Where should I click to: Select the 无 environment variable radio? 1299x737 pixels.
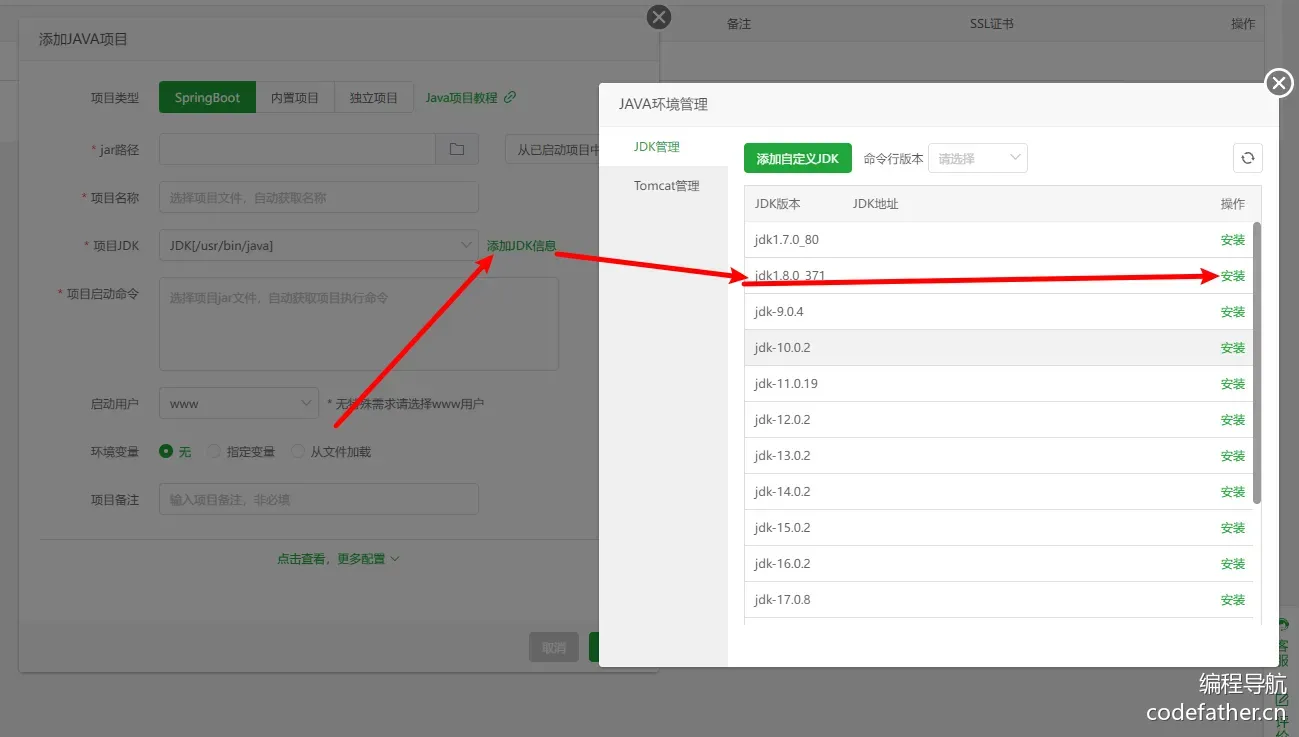coord(167,452)
